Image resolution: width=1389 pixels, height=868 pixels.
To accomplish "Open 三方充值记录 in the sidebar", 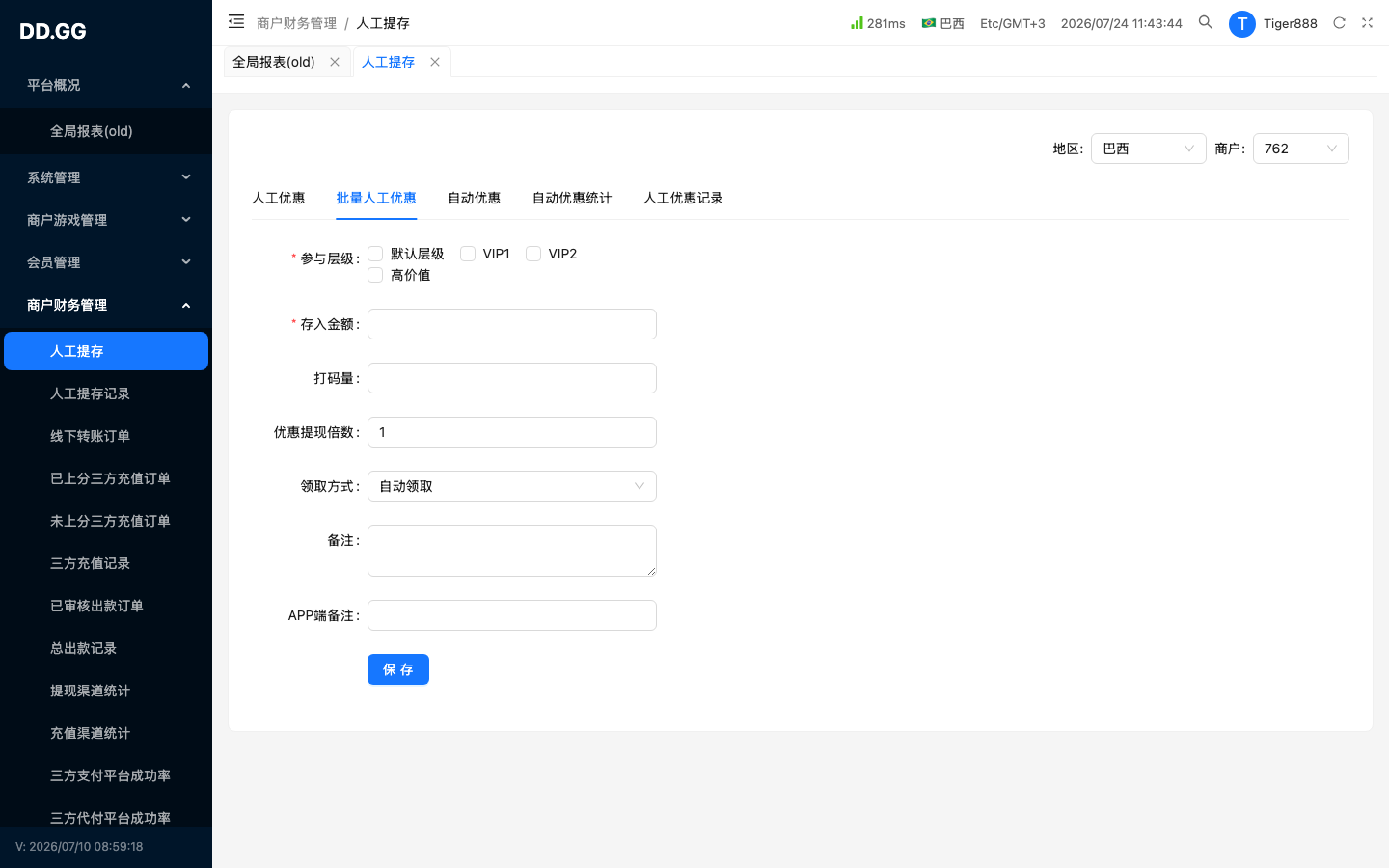I will point(106,563).
